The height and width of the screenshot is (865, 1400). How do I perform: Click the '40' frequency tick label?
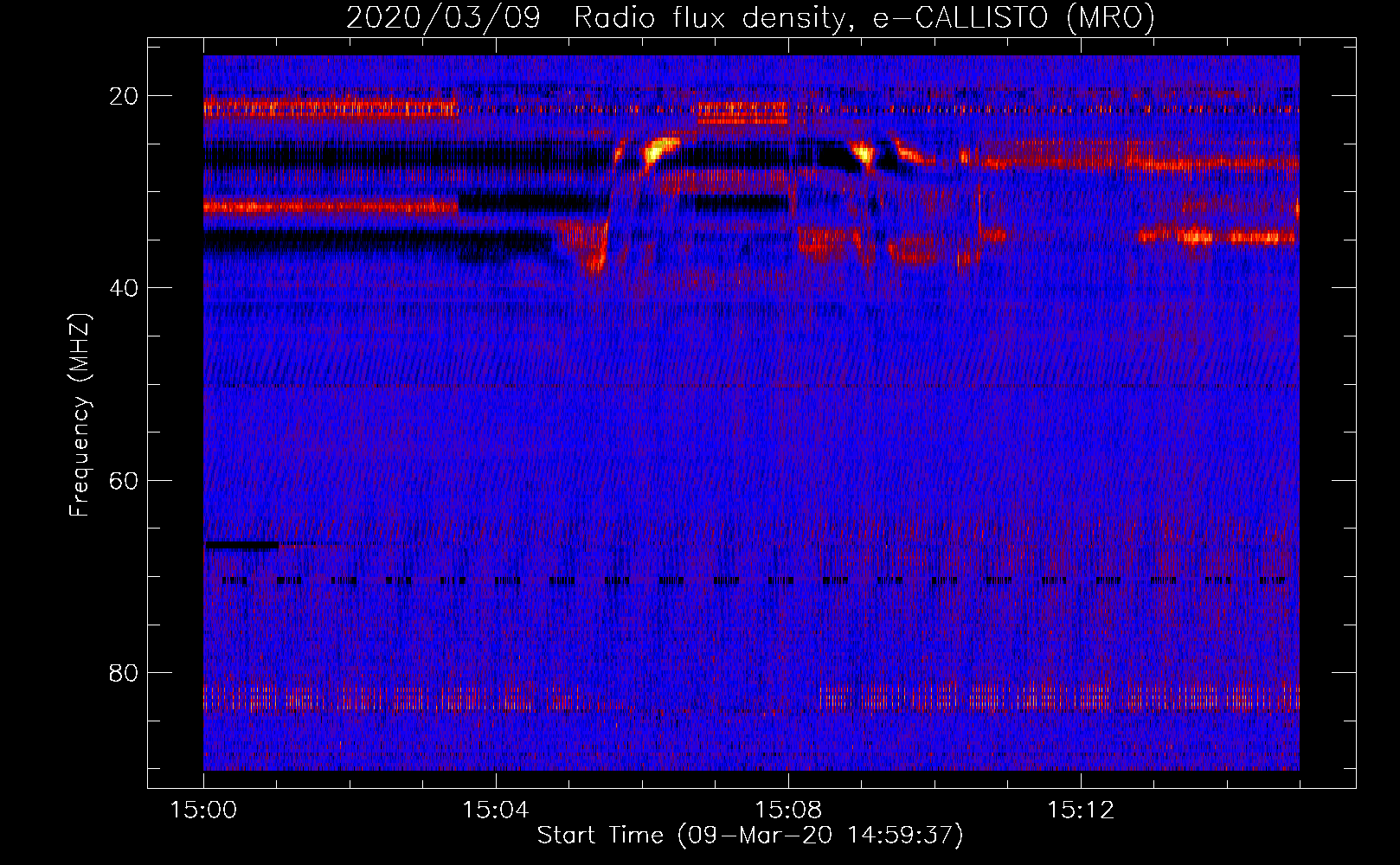[x=124, y=288]
